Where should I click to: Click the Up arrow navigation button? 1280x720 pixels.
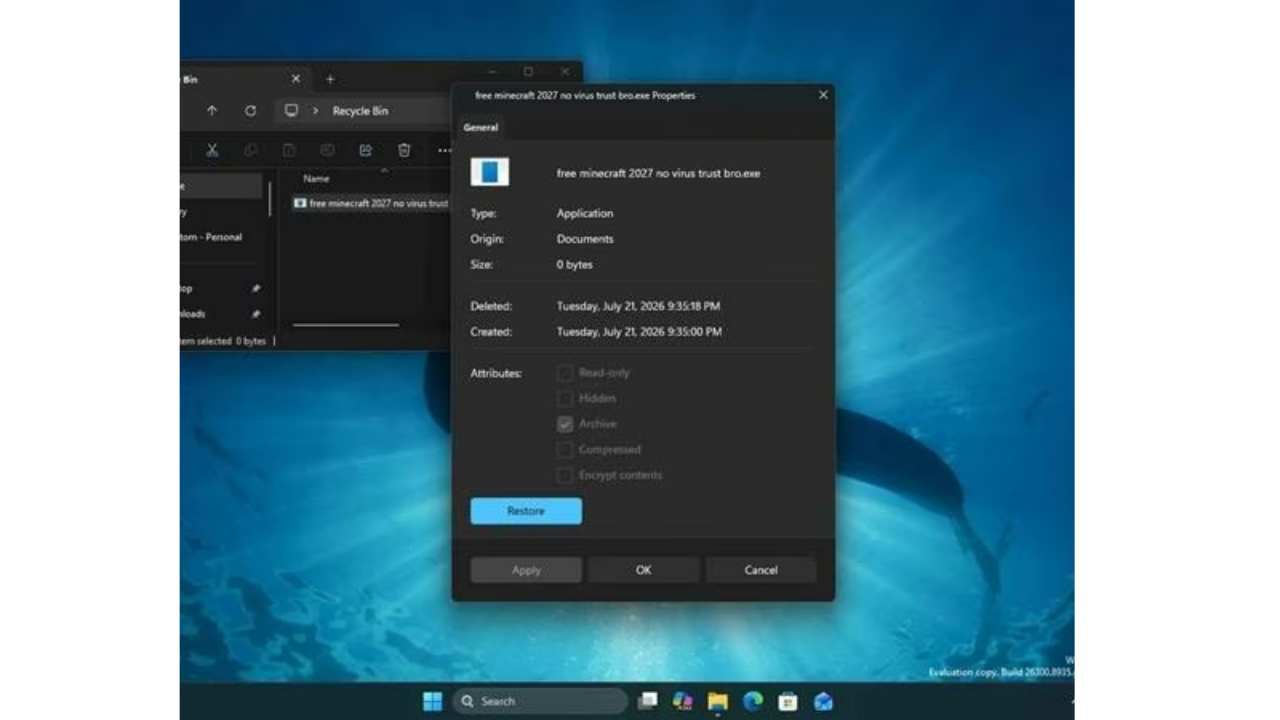click(x=212, y=111)
